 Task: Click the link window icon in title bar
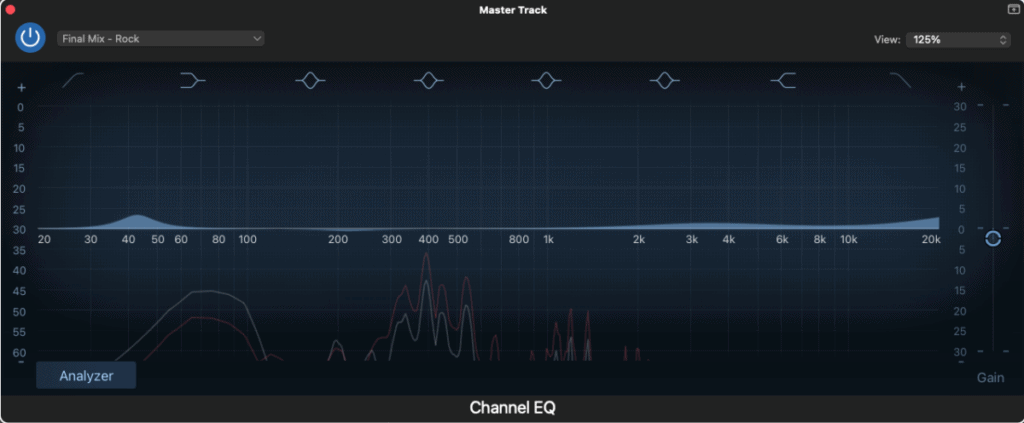[x=1014, y=9]
